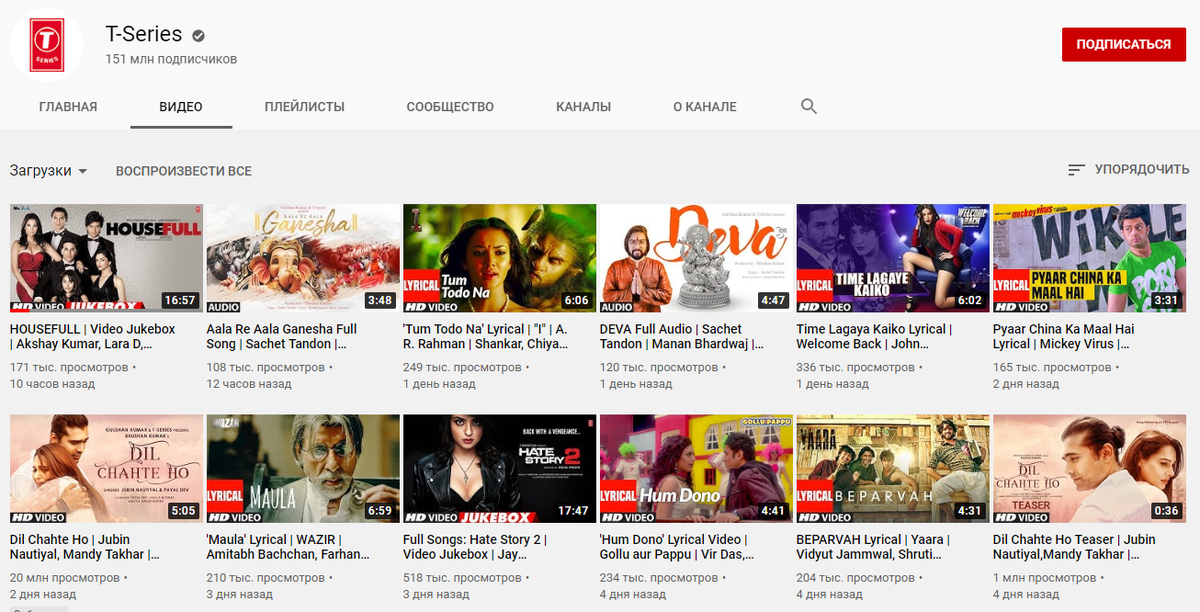
Task: Click the T-Series channel avatar logo
Action: click(46, 47)
